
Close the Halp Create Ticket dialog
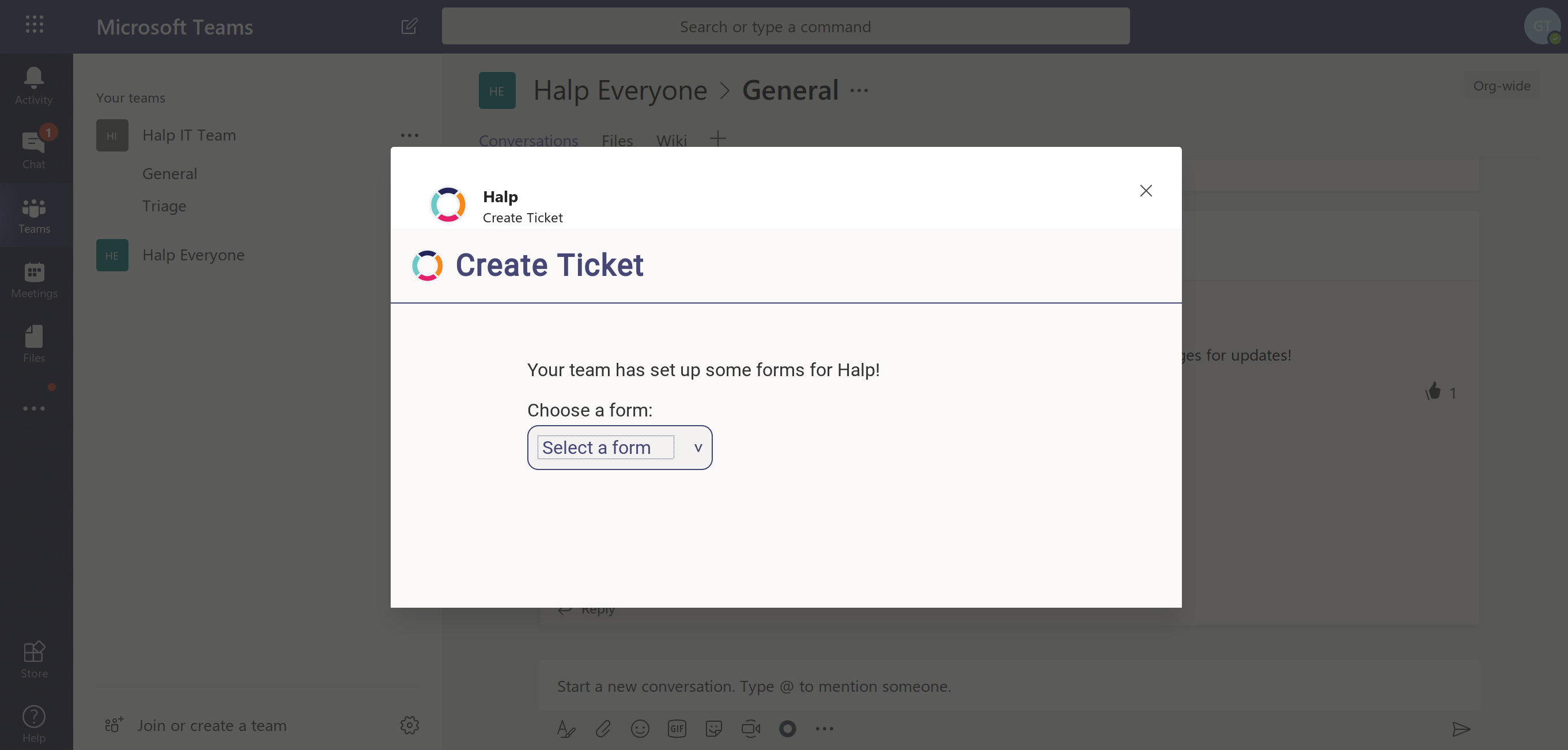coord(1146,191)
